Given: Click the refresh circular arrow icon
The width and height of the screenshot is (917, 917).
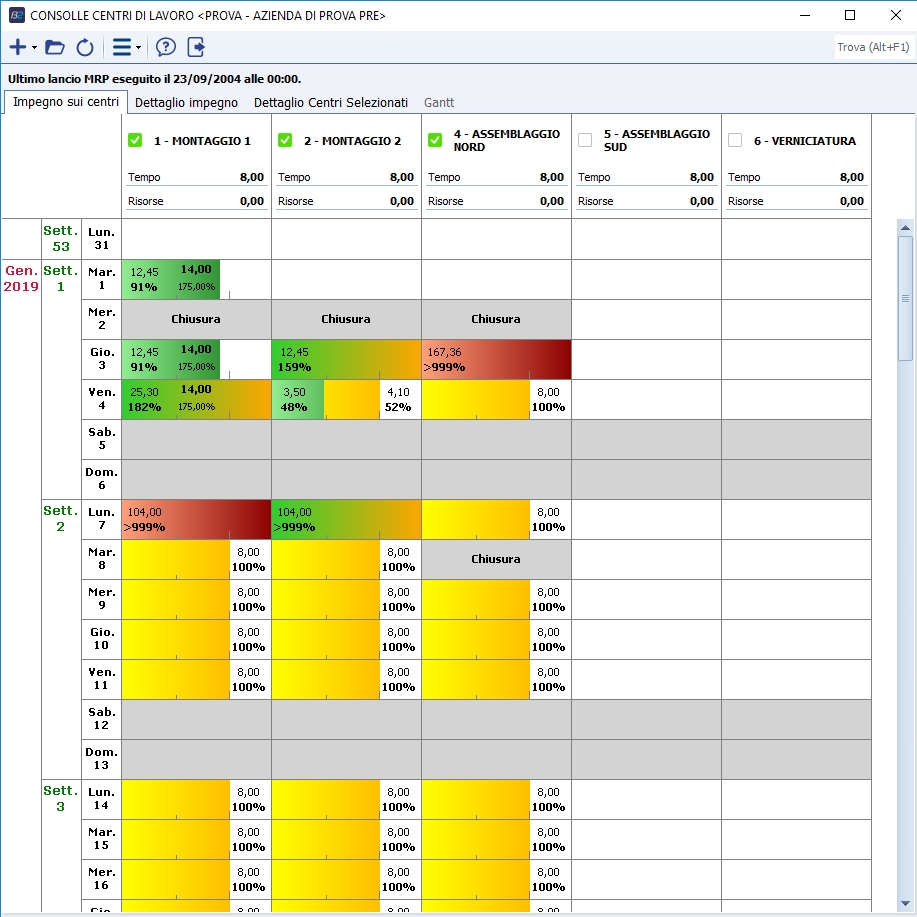Looking at the screenshot, I should click(x=85, y=47).
